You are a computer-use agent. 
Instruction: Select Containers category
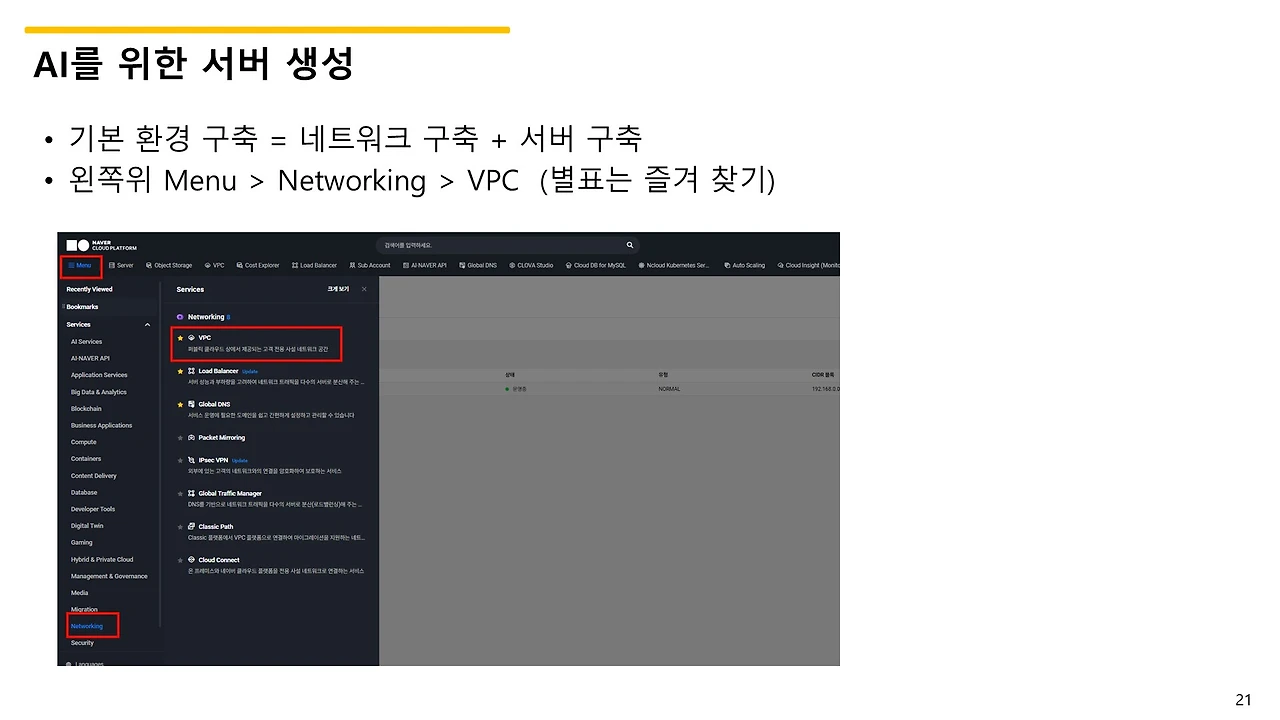[86, 459]
